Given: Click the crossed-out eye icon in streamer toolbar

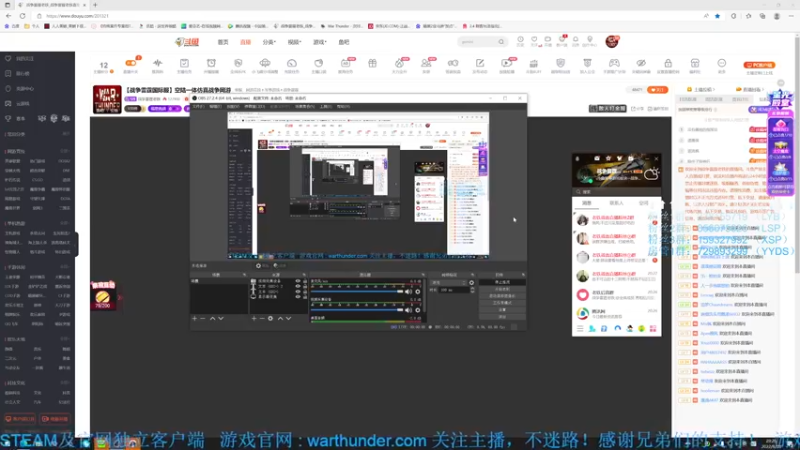Looking at the screenshot, I should point(641,63).
